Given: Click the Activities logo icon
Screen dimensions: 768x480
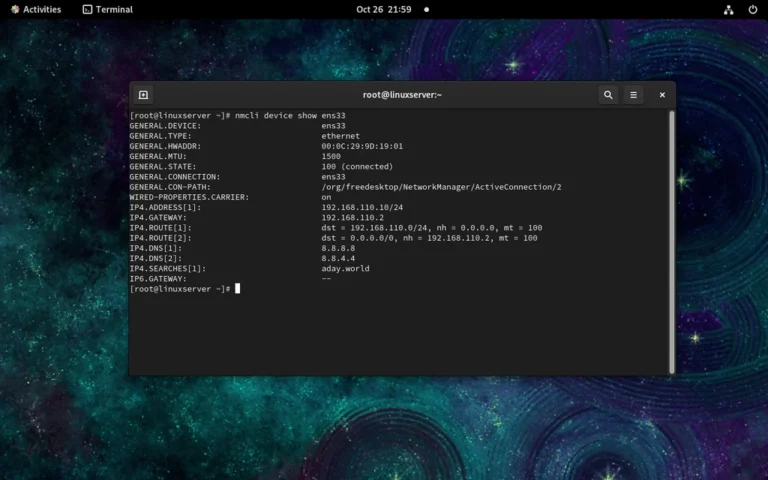Looking at the screenshot, I should point(15,9).
